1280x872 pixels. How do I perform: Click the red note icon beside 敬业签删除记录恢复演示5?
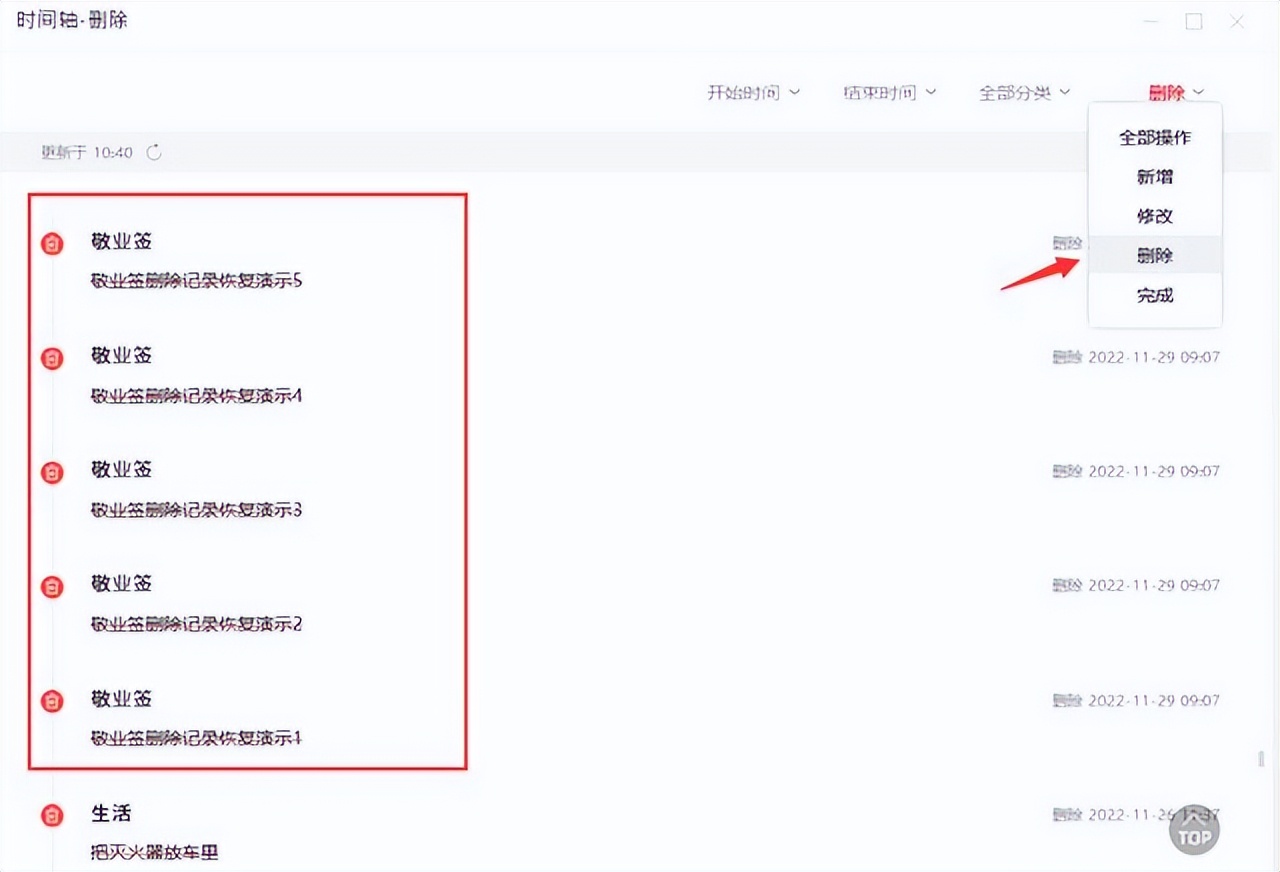click(x=51, y=243)
